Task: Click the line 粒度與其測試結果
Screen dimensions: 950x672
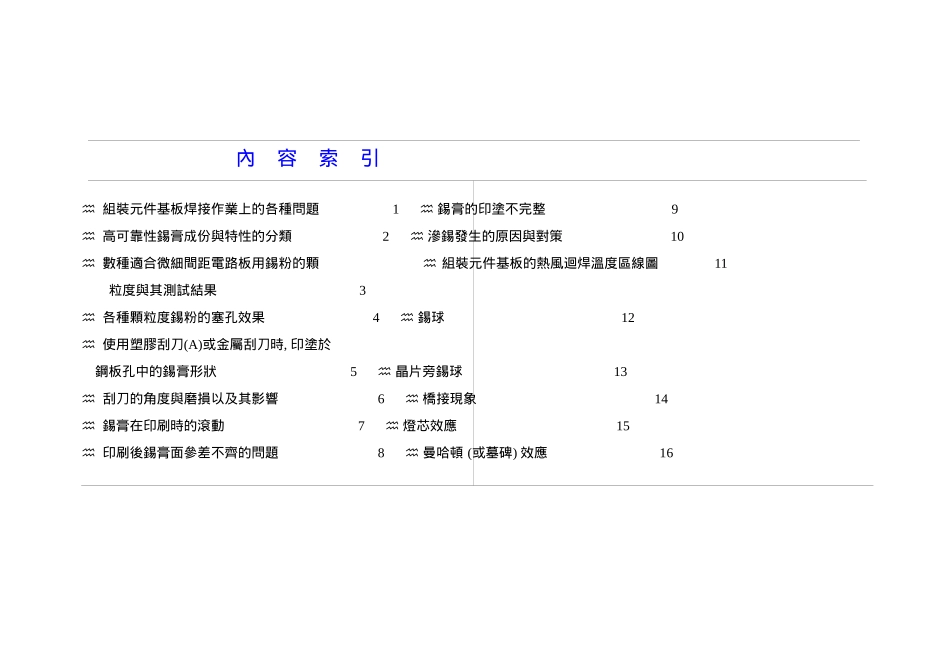Action: click(x=162, y=290)
